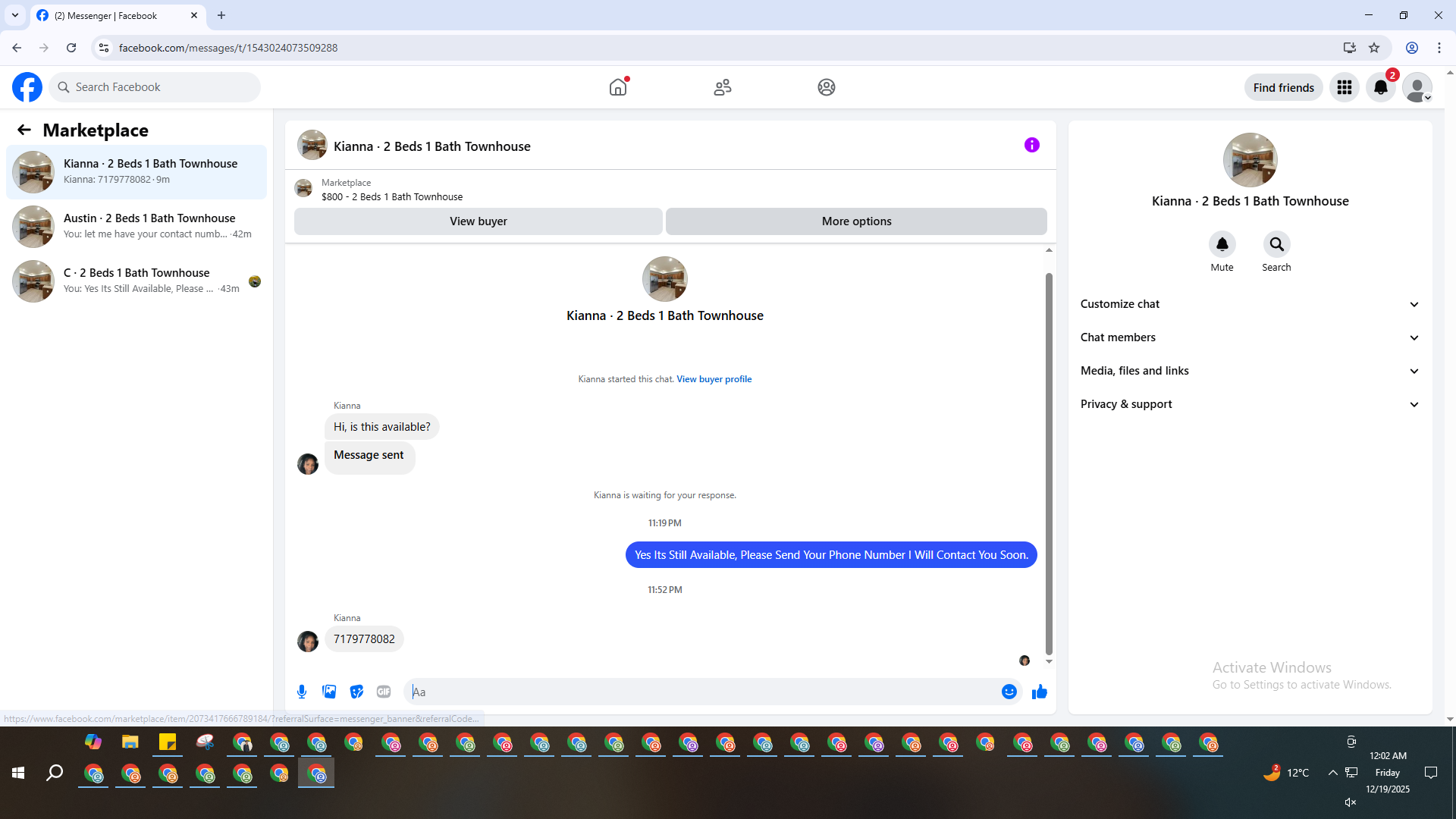
Task: Expand the Customize chat section
Action: tap(1250, 304)
